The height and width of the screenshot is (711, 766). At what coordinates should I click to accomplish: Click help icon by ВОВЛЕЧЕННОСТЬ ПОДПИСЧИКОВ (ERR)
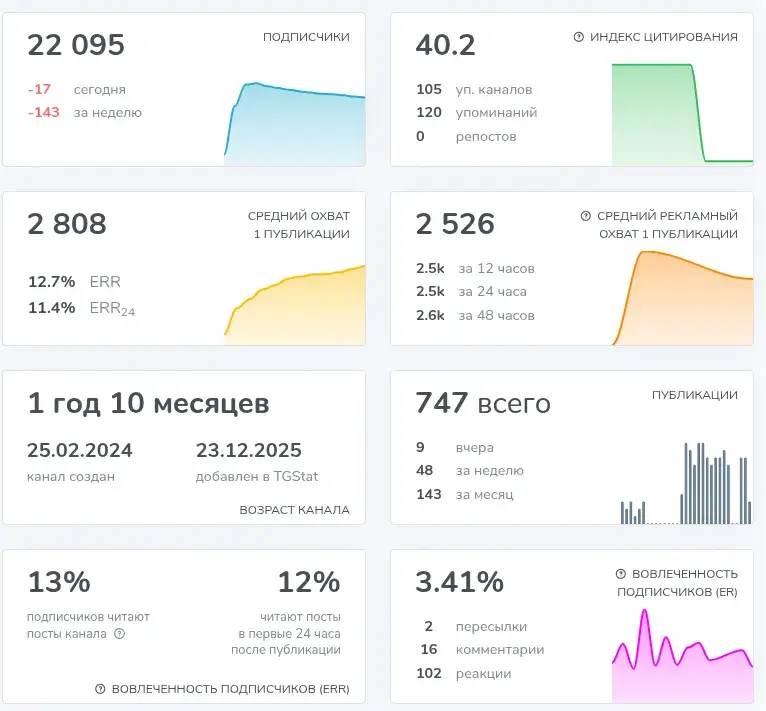pyautogui.click(x=100, y=689)
